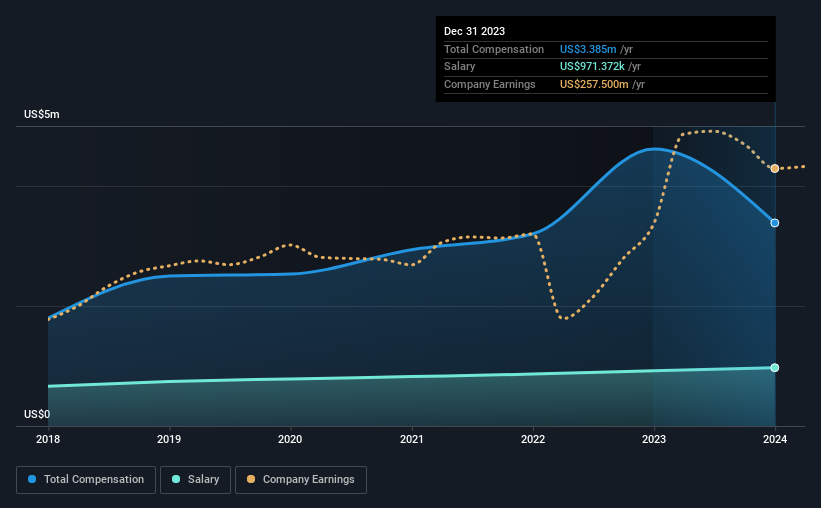The width and height of the screenshot is (821, 508).
Task: Click the Total Compensation row label in tooltip
Action: 494,49
